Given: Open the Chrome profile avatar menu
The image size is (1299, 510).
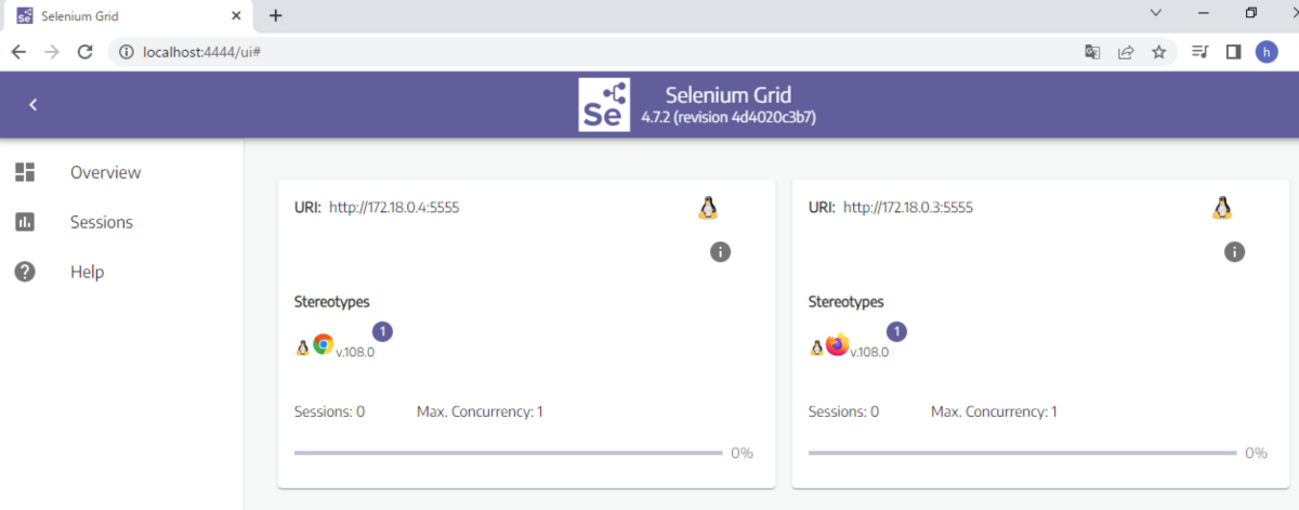Looking at the screenshot, I should 1267,52.
